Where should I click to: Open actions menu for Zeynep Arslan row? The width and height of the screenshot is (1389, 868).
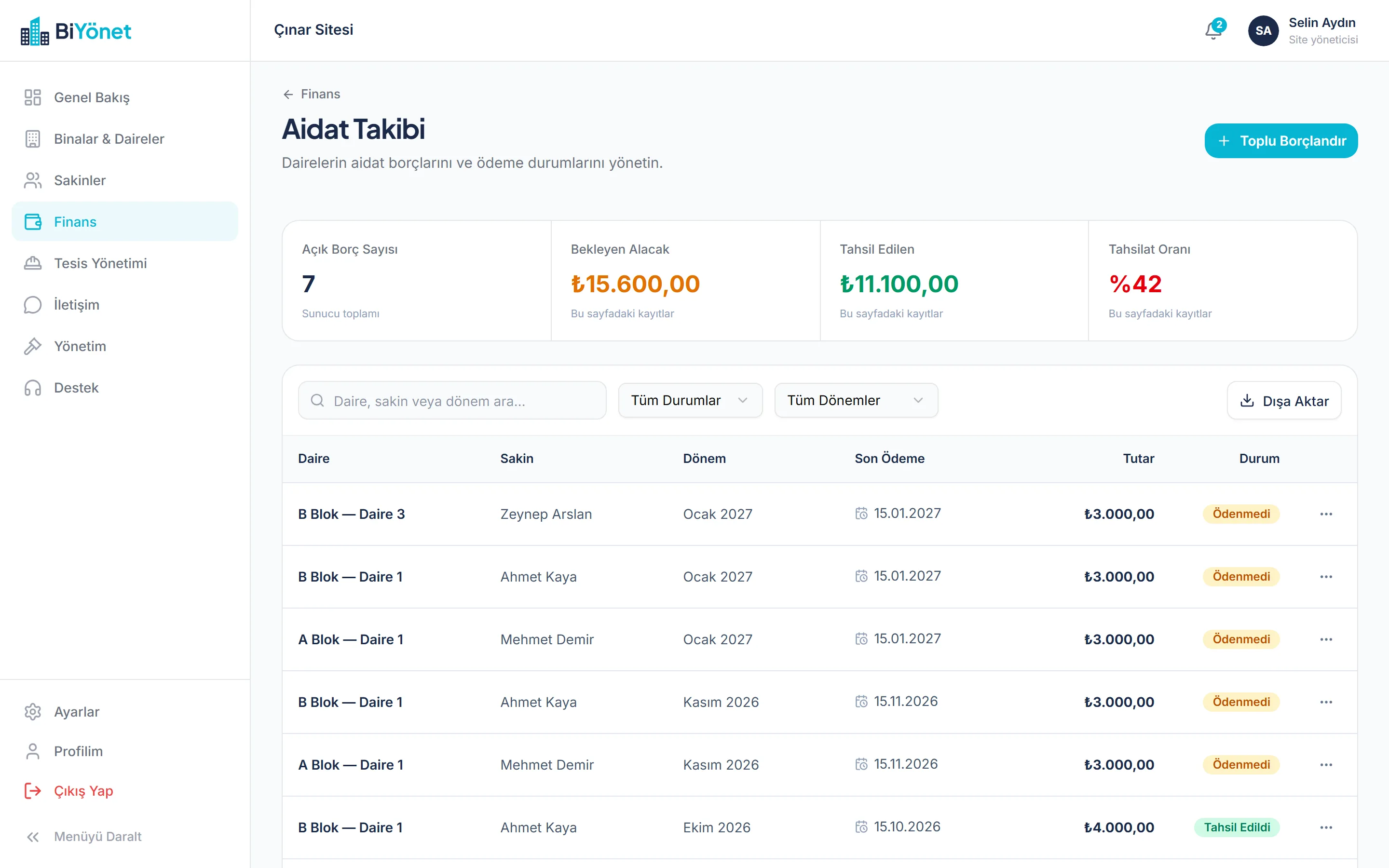coord(1326,514)
